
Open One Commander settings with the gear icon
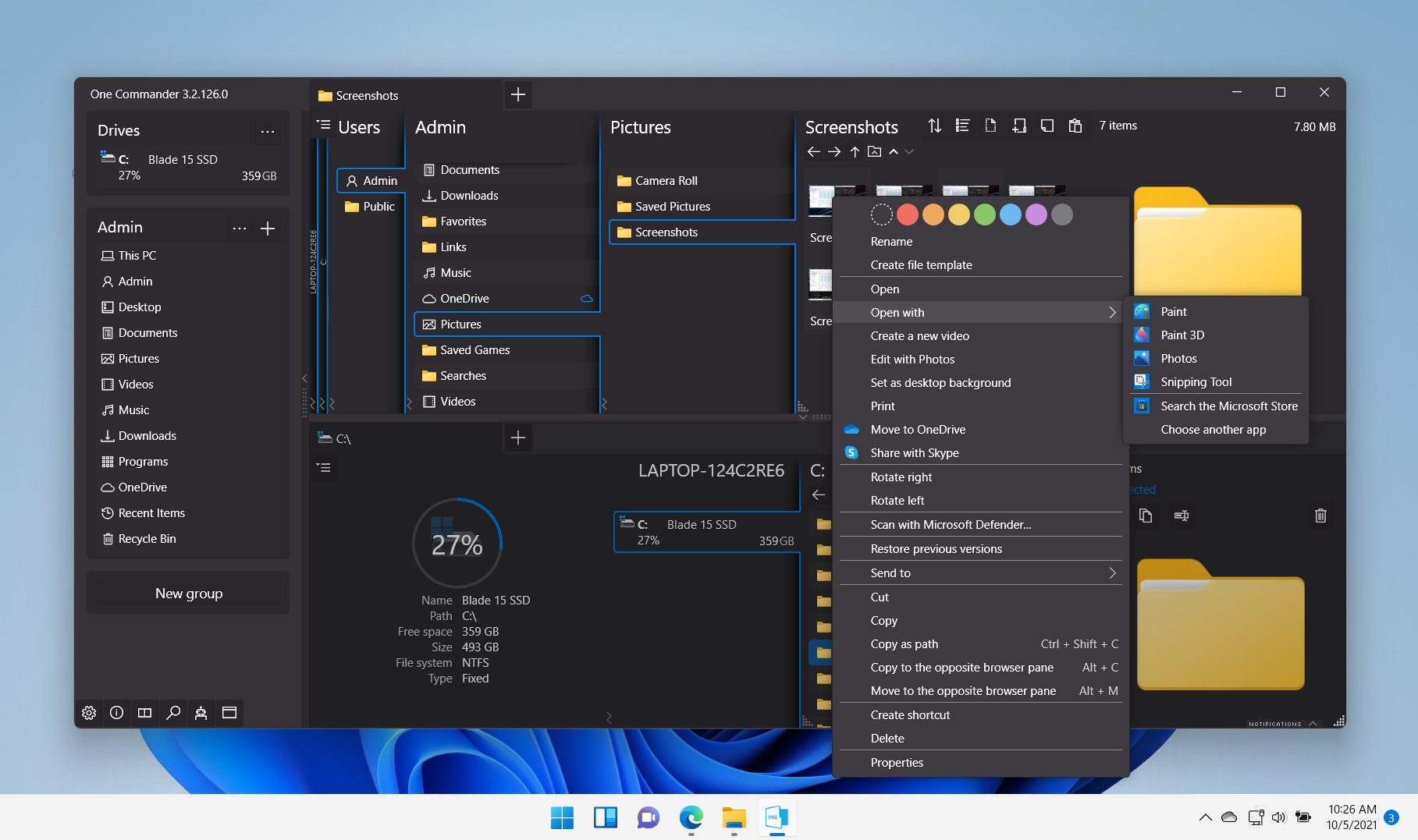(x=88, y=712)
